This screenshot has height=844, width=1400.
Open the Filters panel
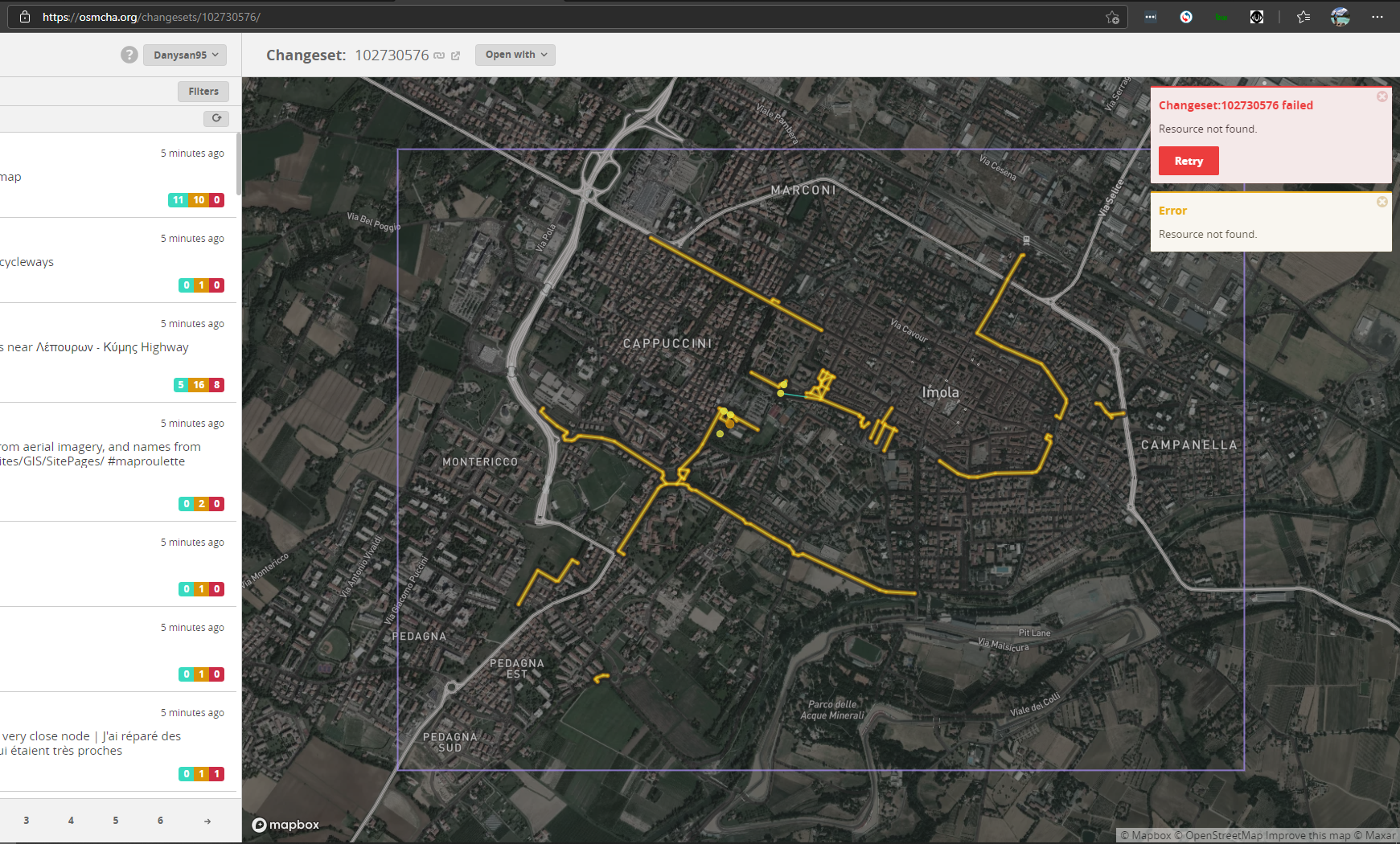pyautogui.click(x=203, y=92)
